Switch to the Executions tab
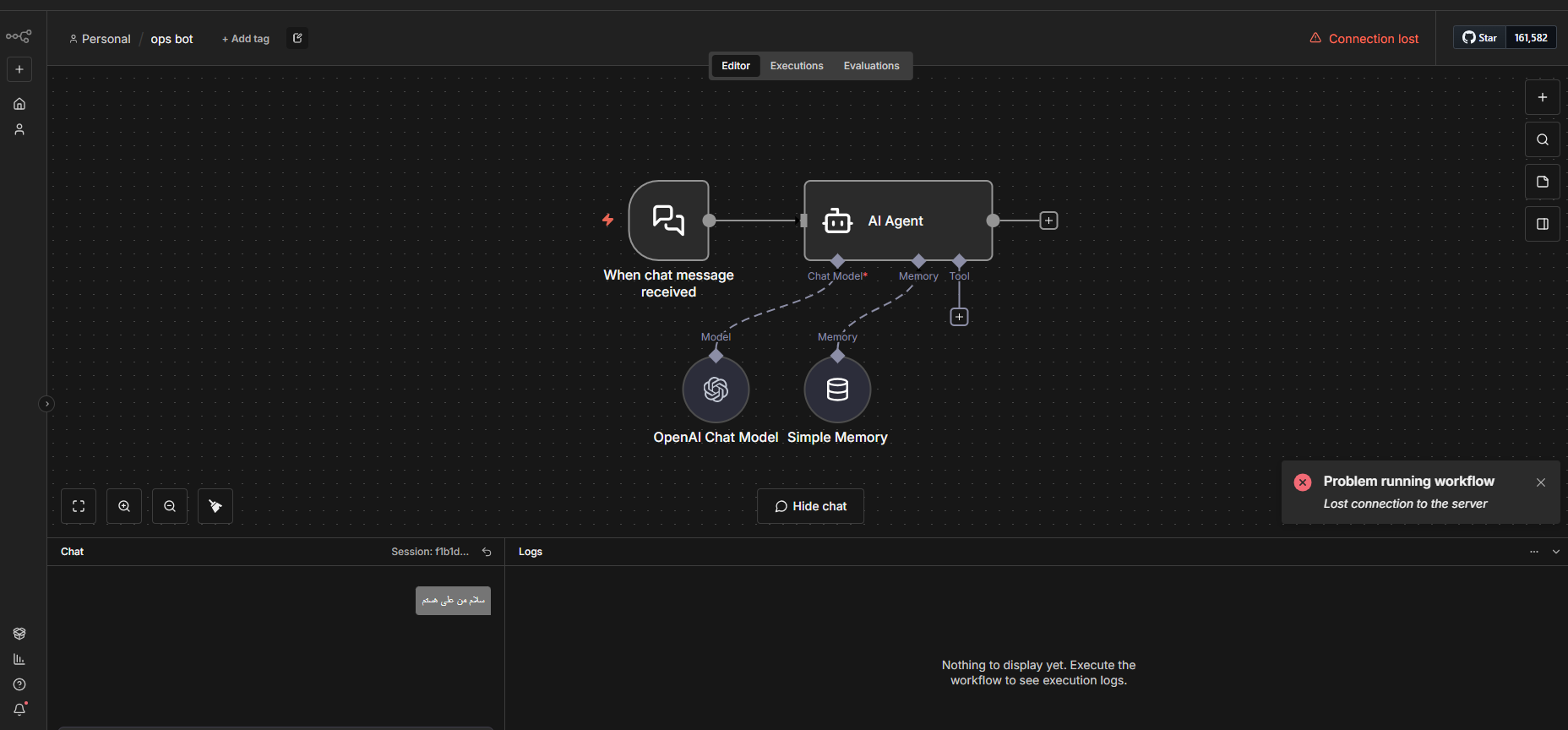 796,66
